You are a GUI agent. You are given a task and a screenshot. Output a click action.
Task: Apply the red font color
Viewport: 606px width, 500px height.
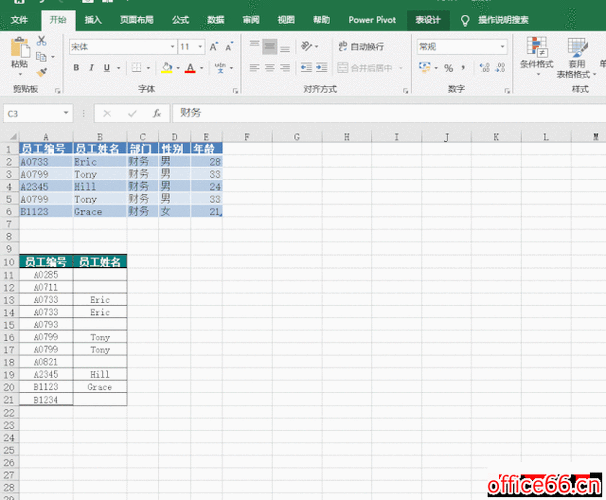pyautogui.click(x=190, y=68)
